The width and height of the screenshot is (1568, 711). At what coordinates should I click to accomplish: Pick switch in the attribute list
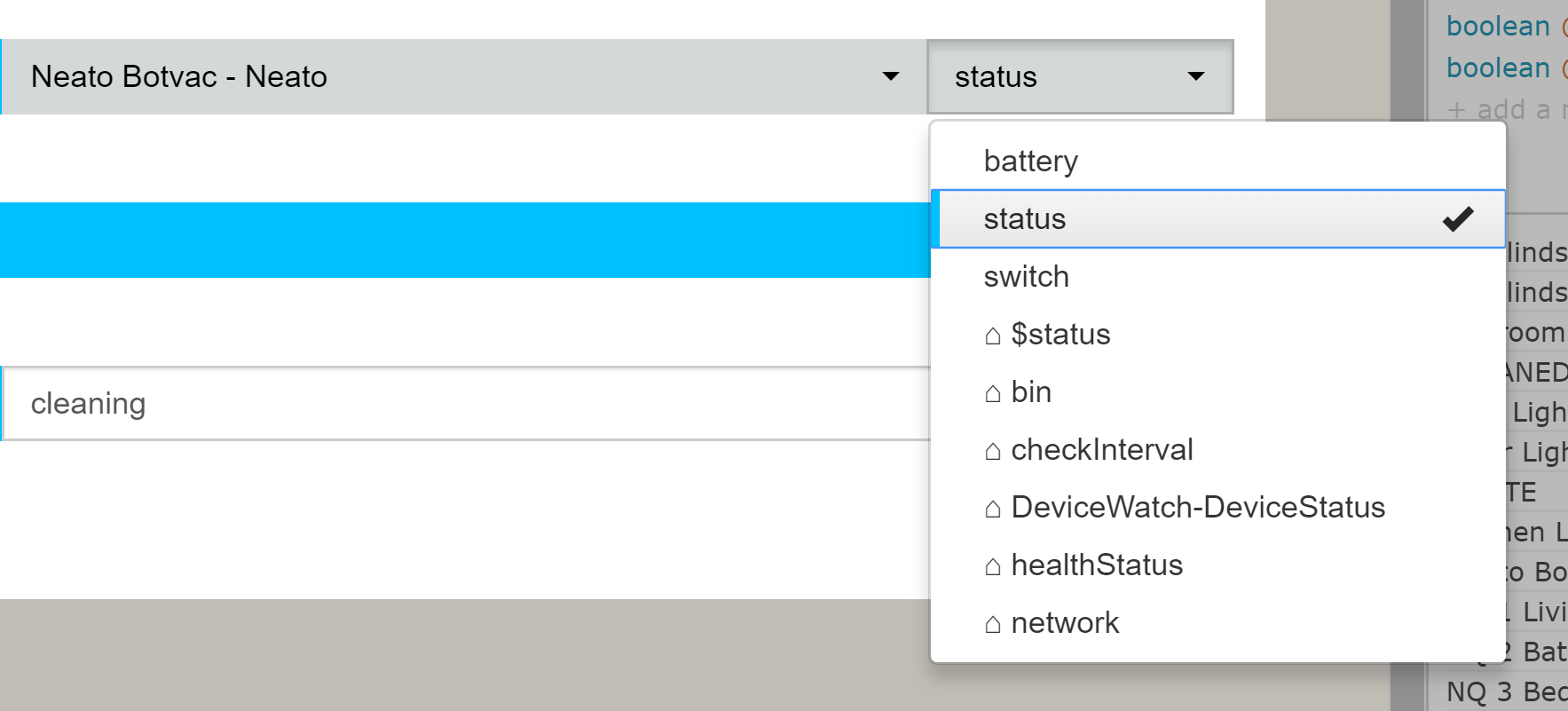[1218, 276]
